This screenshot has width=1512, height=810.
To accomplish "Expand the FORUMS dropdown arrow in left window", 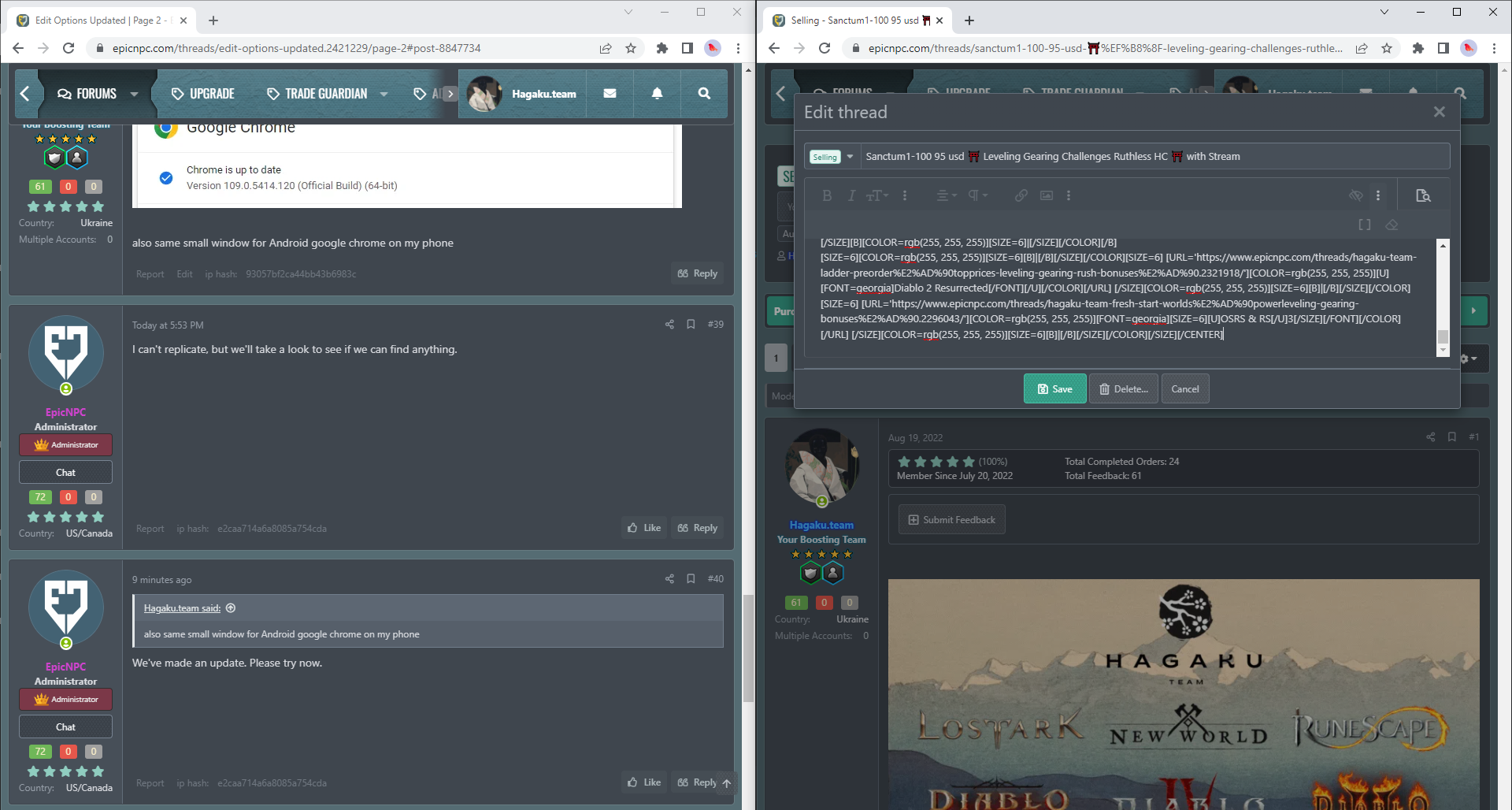I will point(135,94).
